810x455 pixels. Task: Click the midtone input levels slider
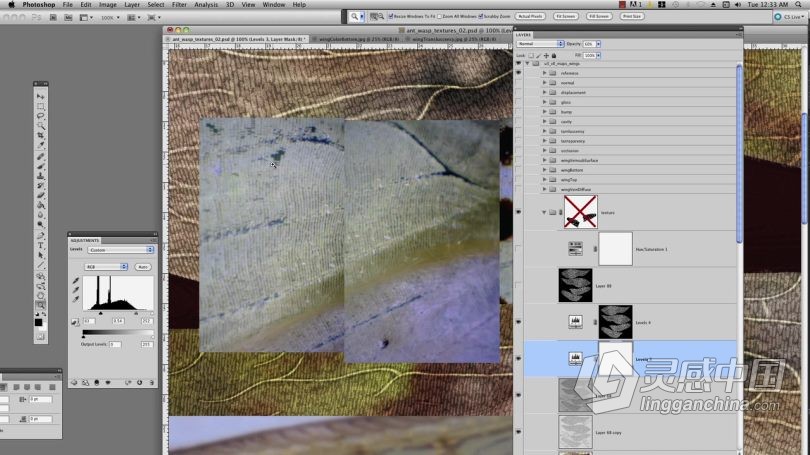pyautogui.click(x=136, y=313)
